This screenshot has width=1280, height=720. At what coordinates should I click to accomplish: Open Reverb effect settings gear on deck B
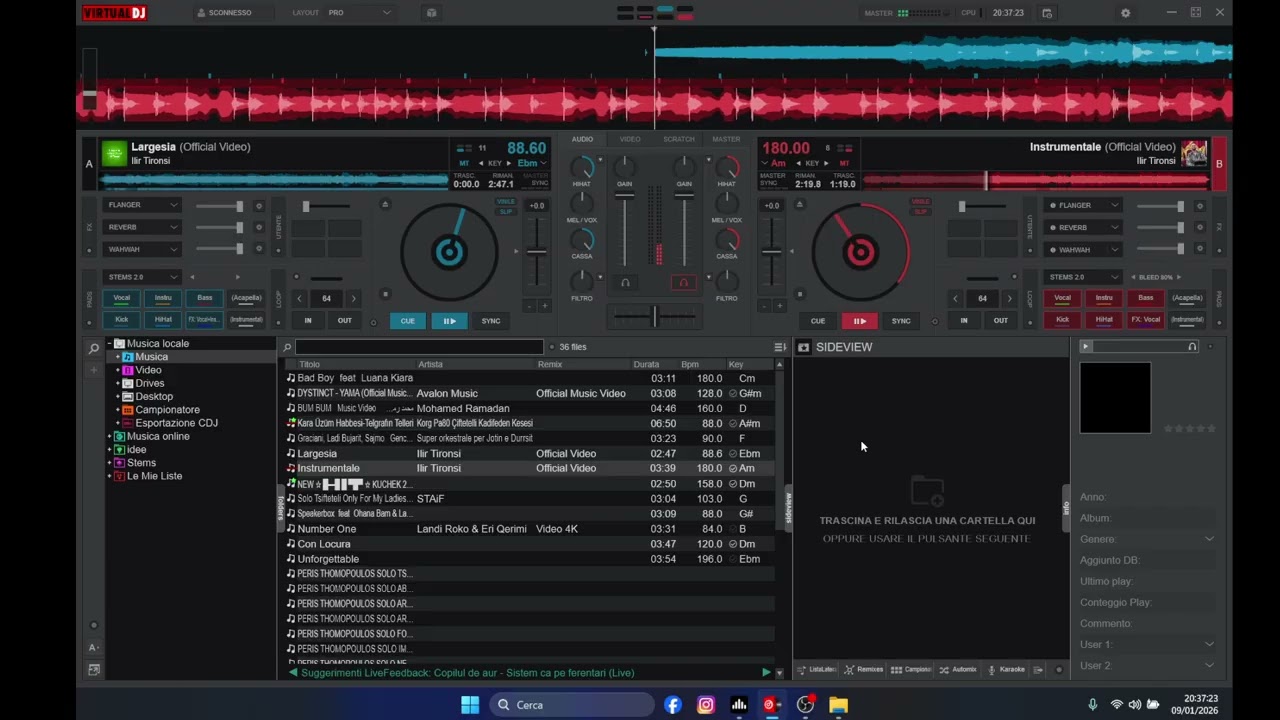1200,228
